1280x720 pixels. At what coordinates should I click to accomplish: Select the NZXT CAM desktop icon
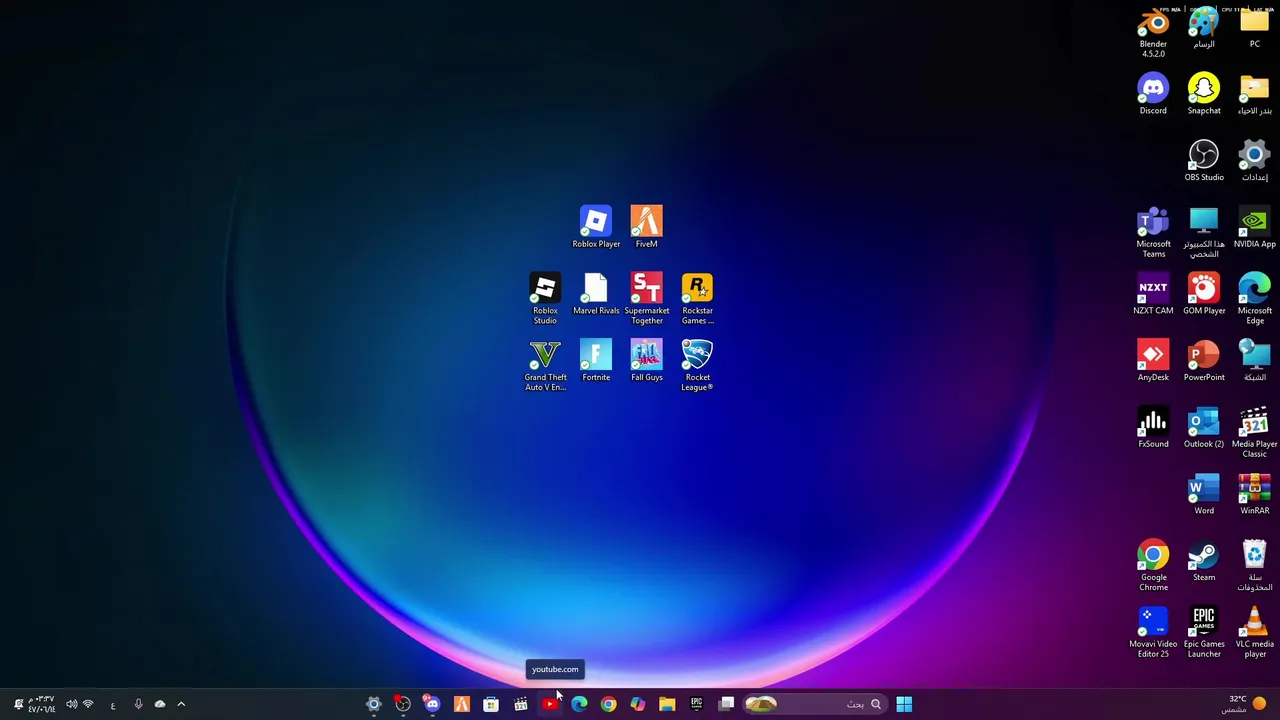1153,294
